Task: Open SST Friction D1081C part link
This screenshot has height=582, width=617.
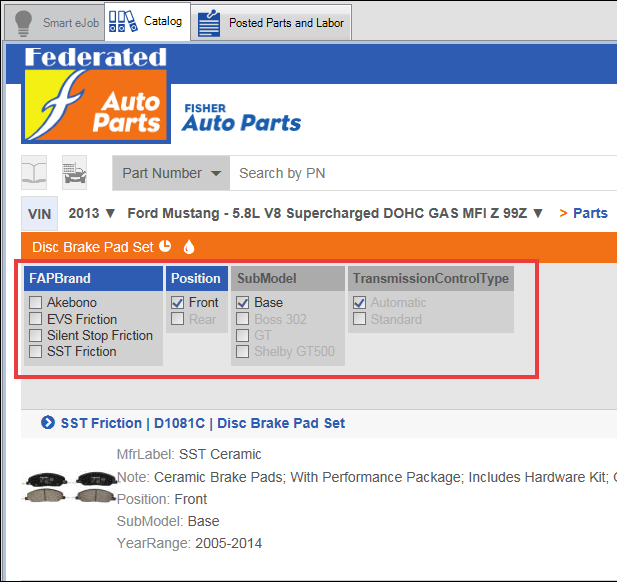Action: 203,423
